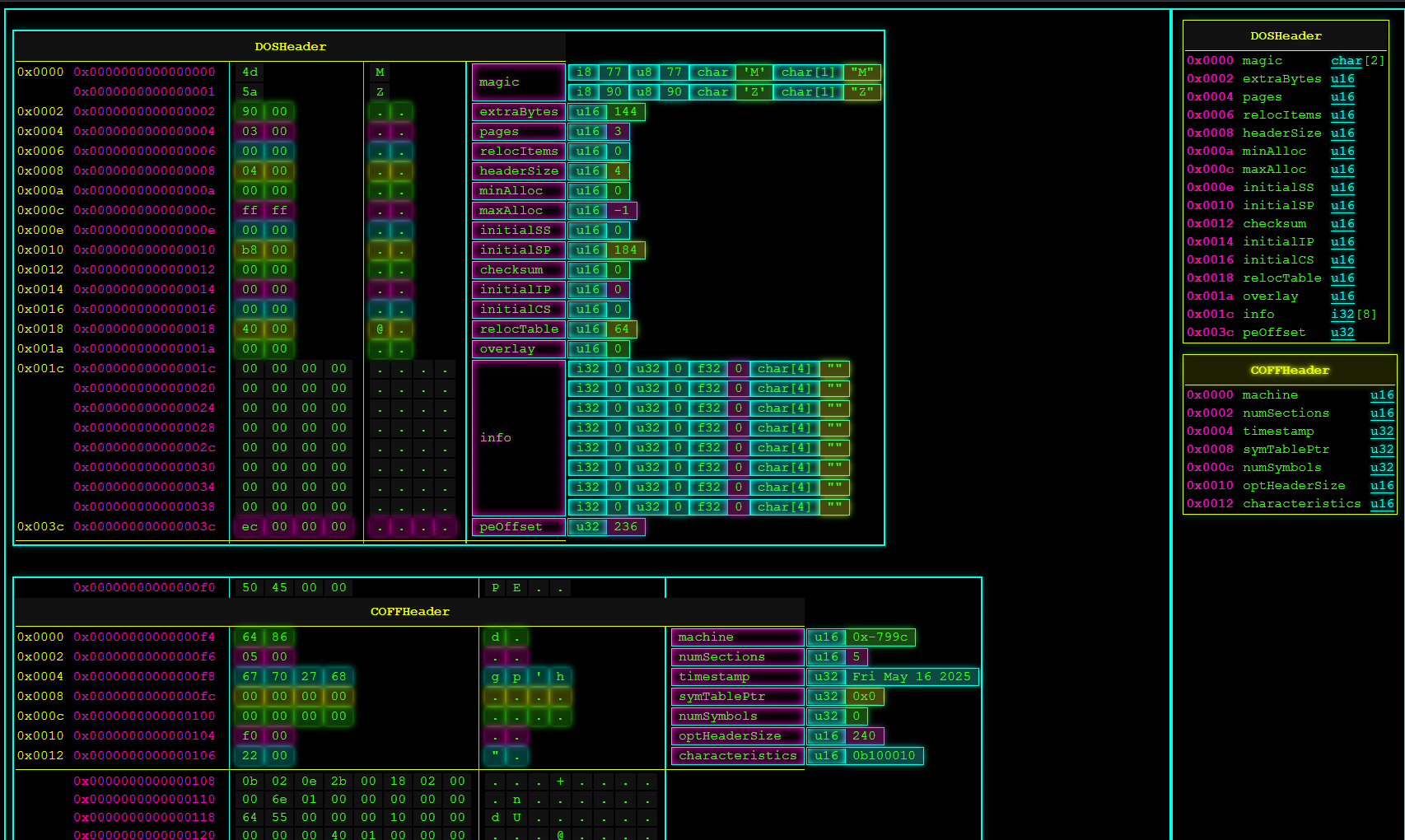The width and height of the screenshot is (1405, 840).
Task: Click the u32 type link next to peOffset in sidebar
Action: (1342, 333)
